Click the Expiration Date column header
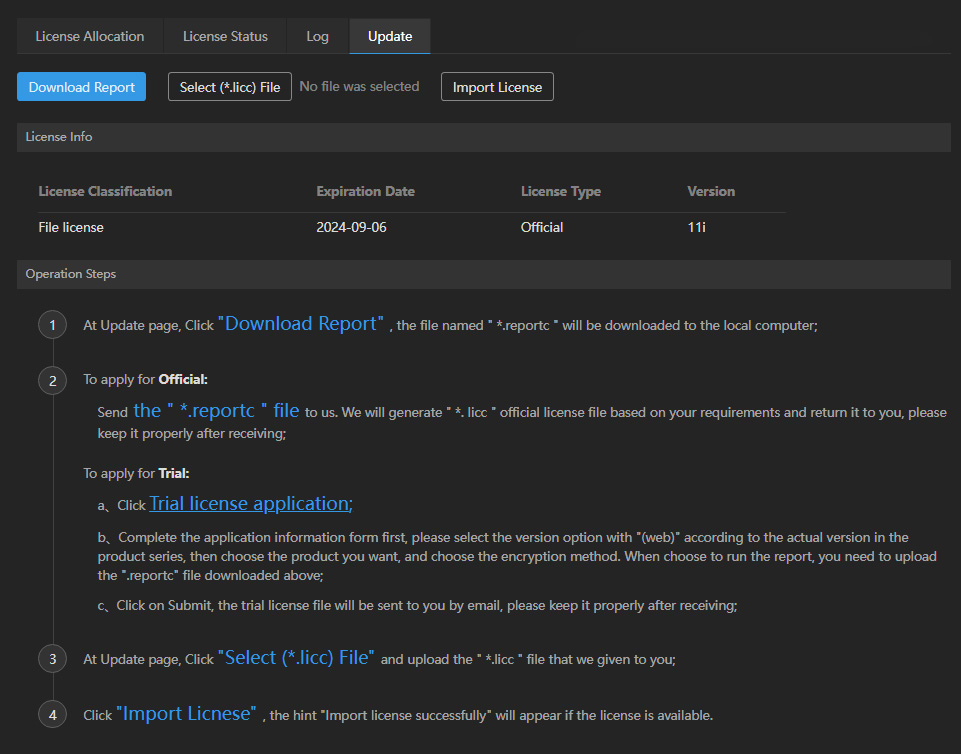 (365, 191)
